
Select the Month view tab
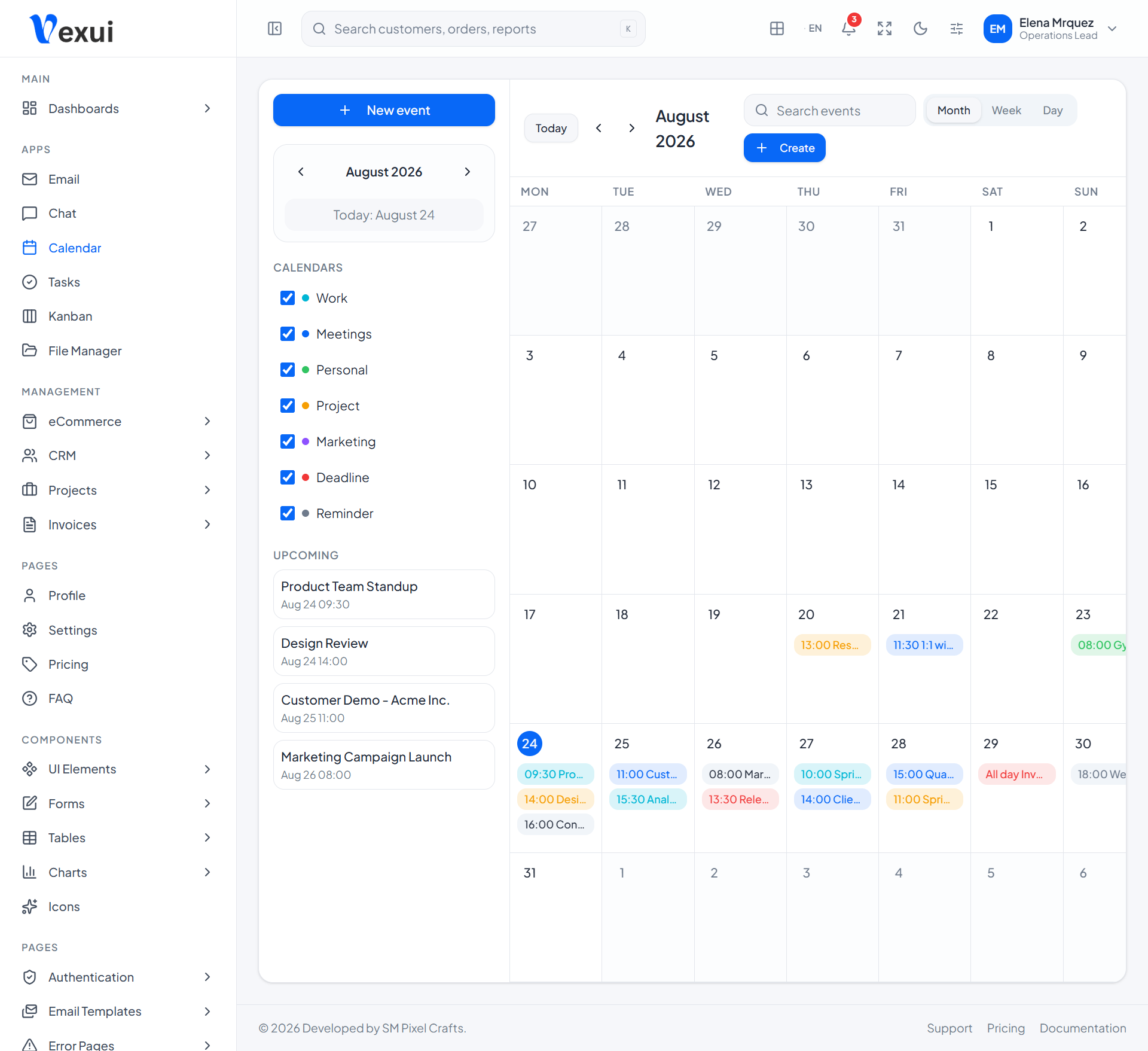pos(954,111)
